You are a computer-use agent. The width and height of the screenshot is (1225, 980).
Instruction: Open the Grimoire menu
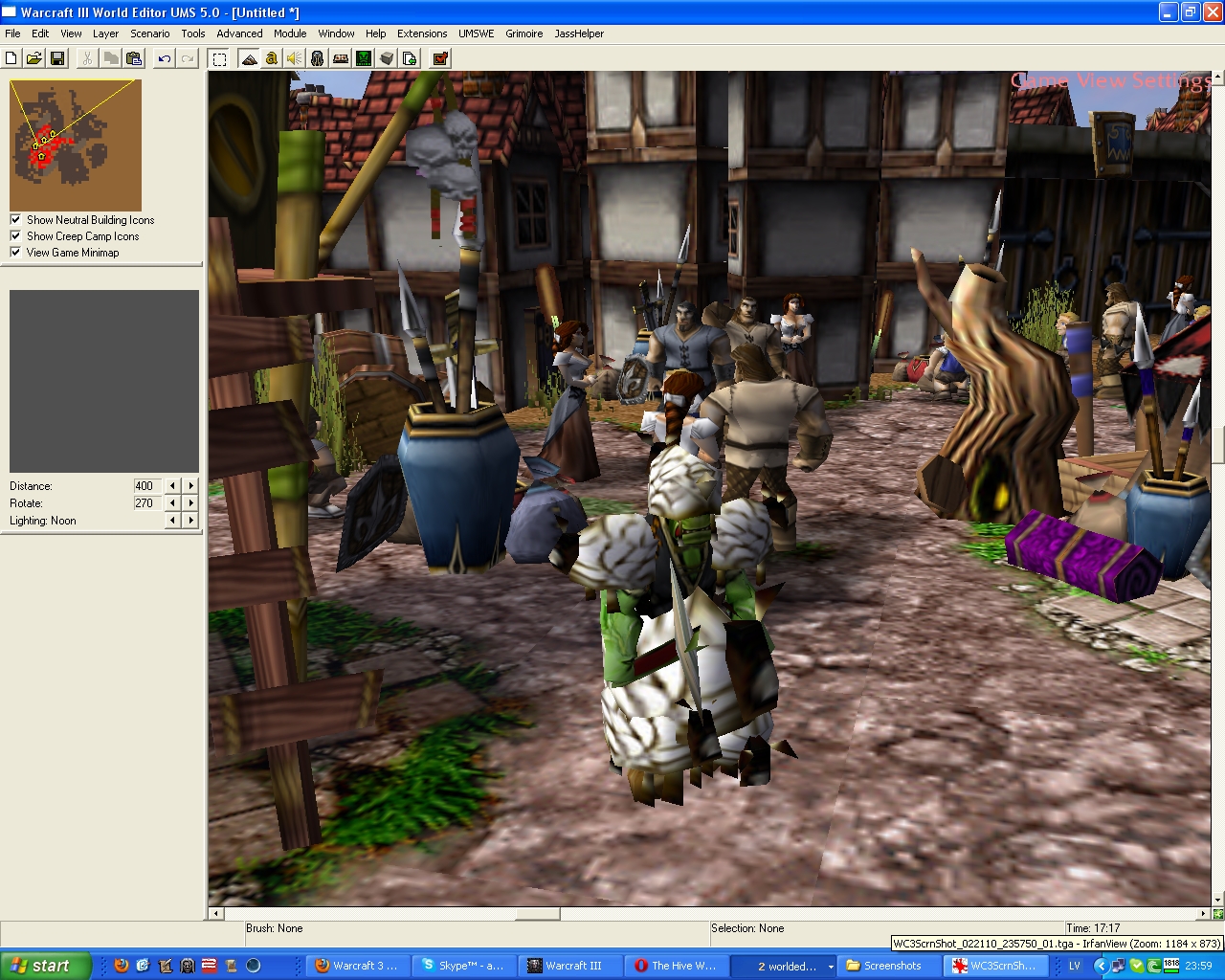click(x=524, y=33)
